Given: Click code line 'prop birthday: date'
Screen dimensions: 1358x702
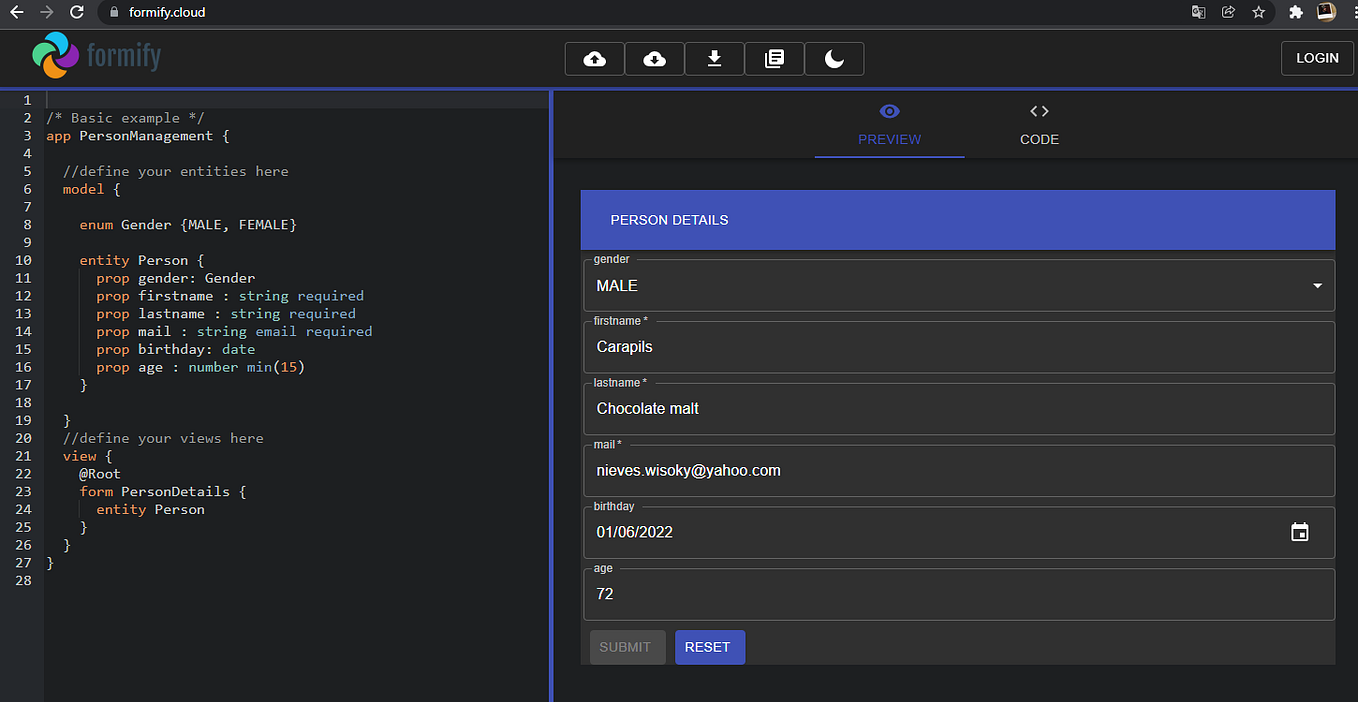Looking at the screenshot, I should pyautogui.click(x=176, y=349).
